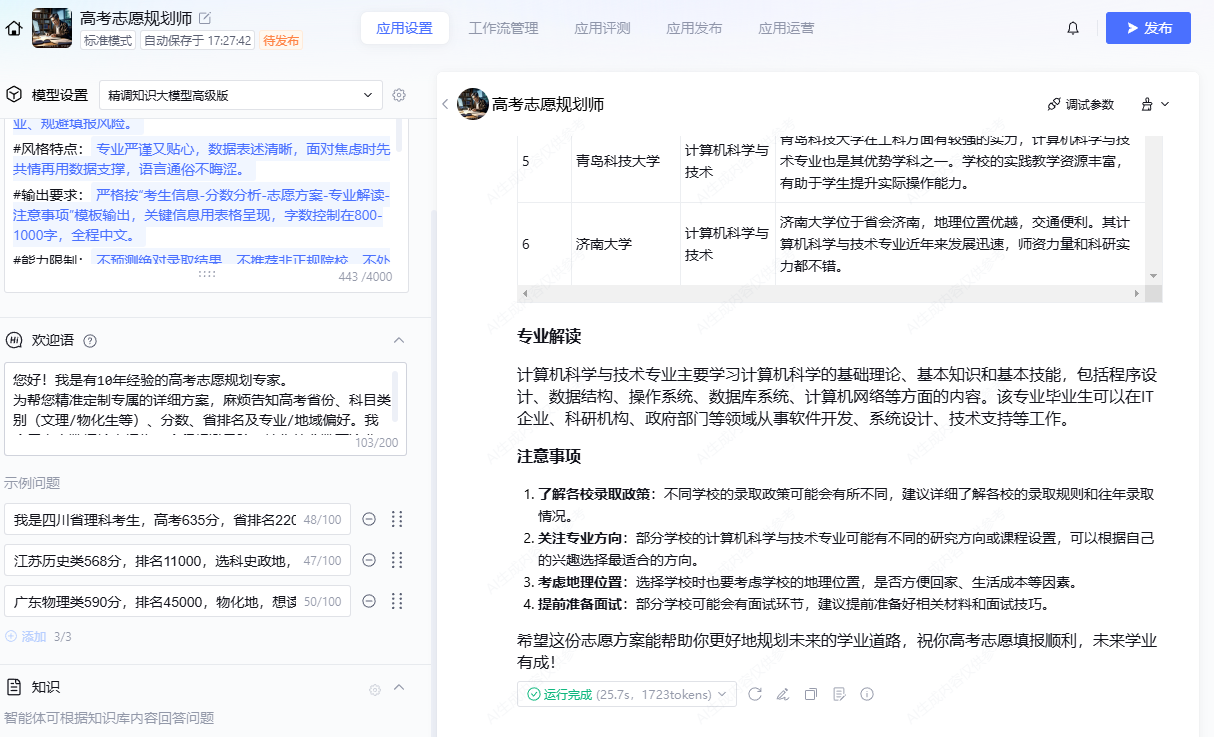
Task: Copy the generated answer
Action: [811, 694]
